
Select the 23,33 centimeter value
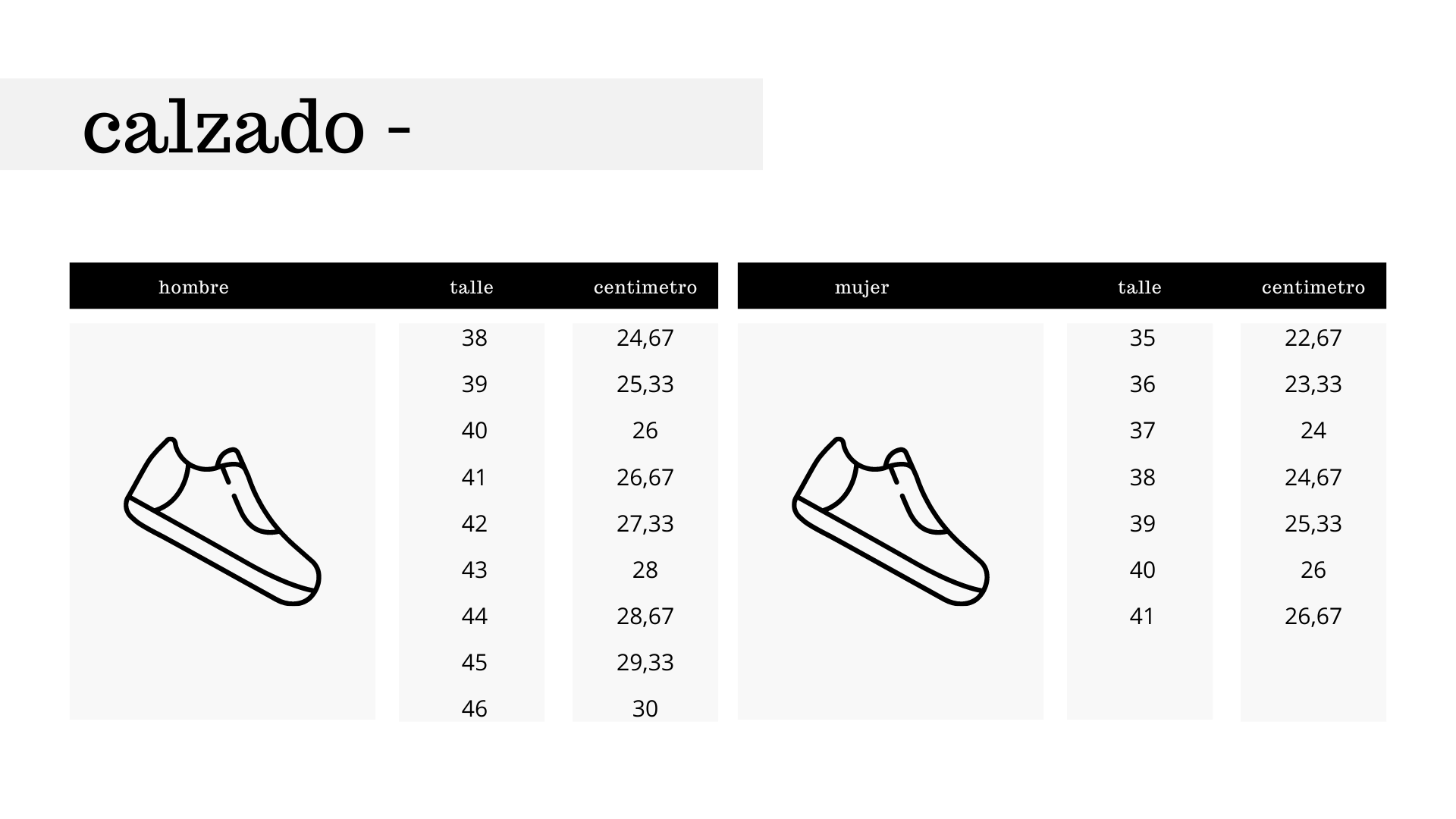point(1313,384)
